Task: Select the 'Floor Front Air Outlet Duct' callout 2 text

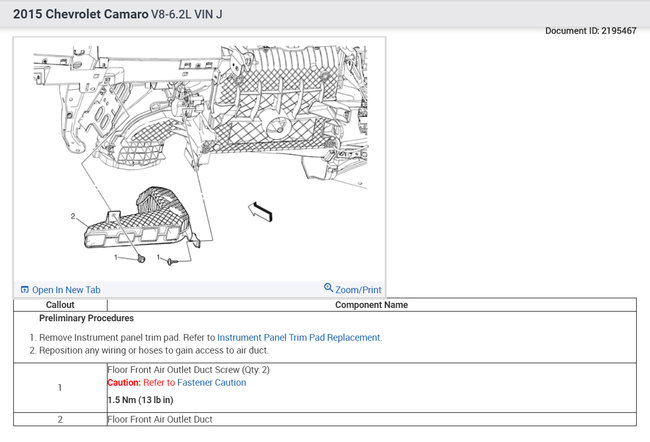Action: click(160, 419)
